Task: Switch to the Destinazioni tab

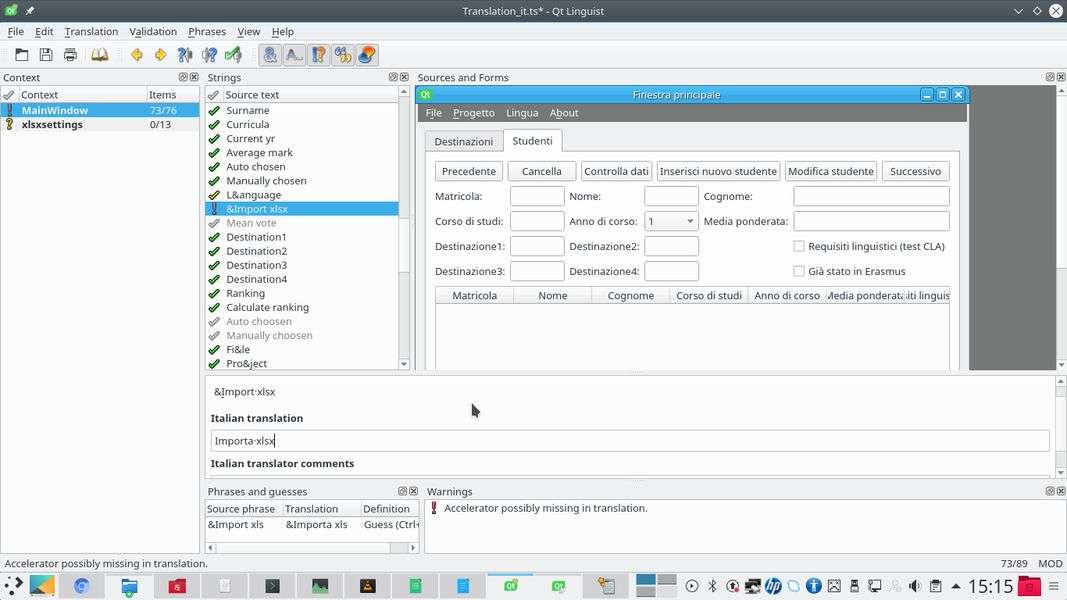Action: [463, 141]
